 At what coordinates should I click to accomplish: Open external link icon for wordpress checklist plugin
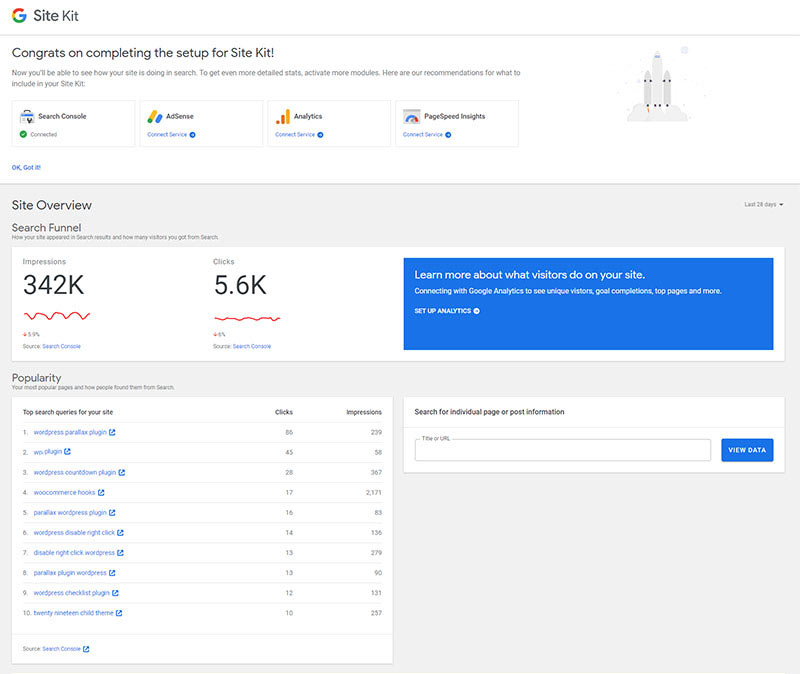[x=115, y=593]
